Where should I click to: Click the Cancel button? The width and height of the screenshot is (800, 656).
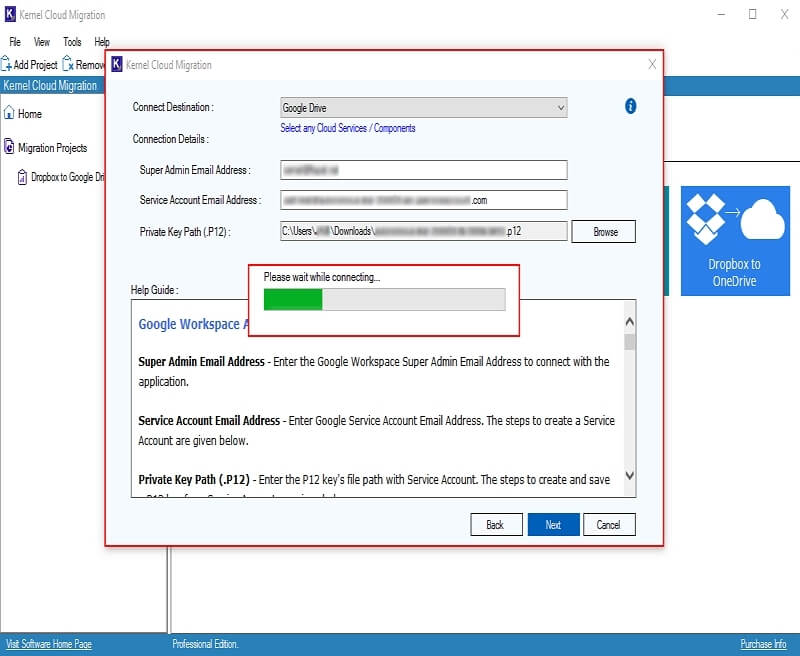pyautogui.click(x=609, y=524)
